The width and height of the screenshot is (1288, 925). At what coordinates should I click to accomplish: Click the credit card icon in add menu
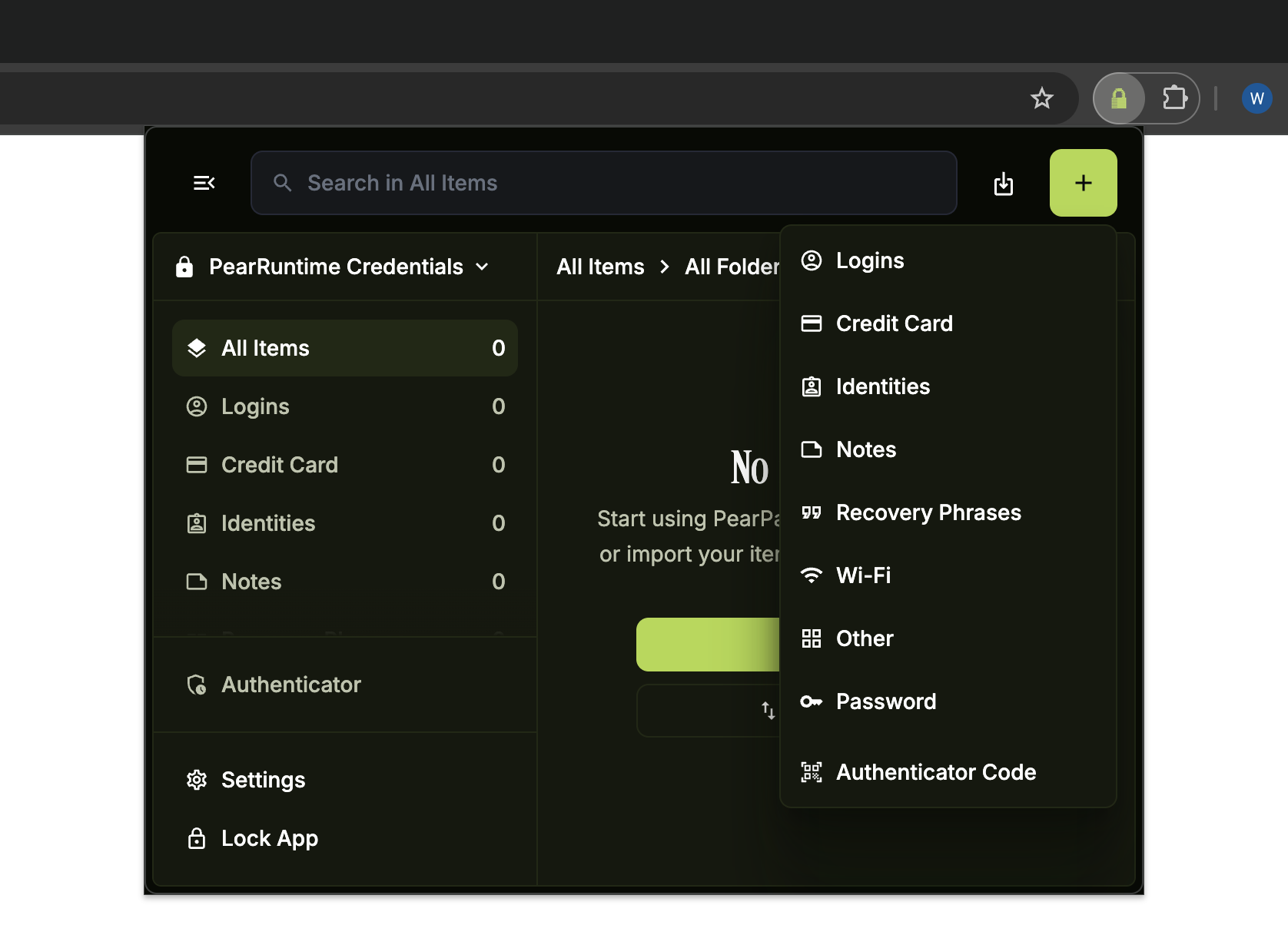(x=812, y=323)
